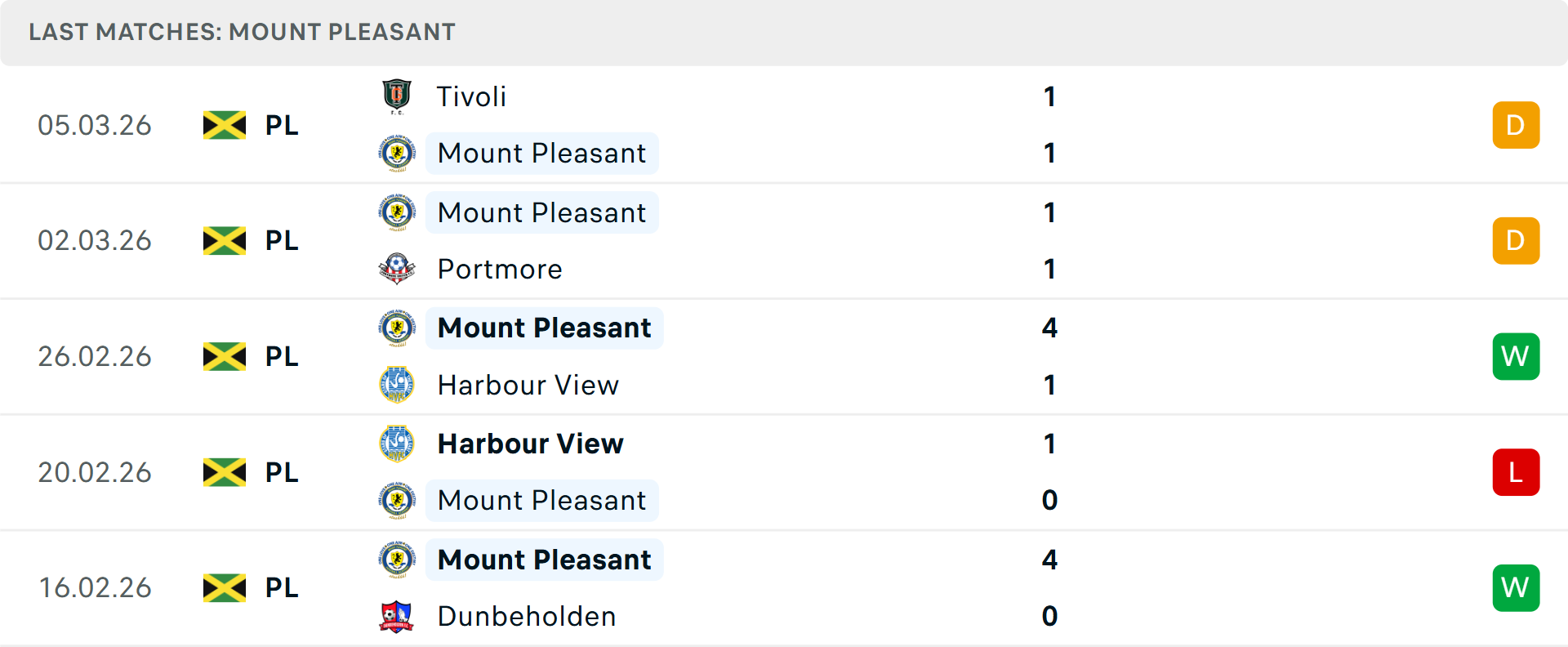
Task: Open the Last Matches: Mount Pleasant header
Action: pos(241,32)
